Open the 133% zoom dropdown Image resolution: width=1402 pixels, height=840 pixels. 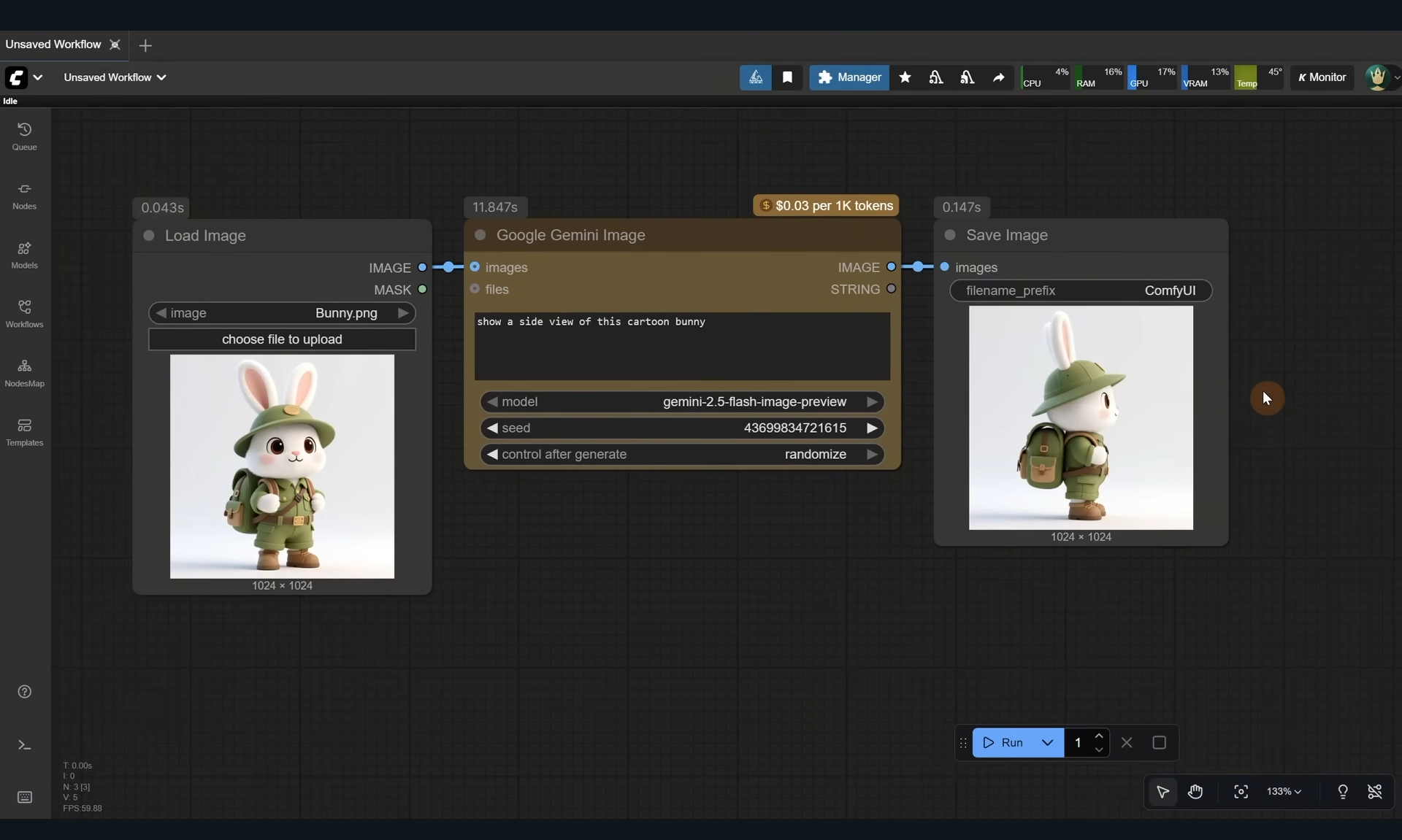coord(1284,792)
